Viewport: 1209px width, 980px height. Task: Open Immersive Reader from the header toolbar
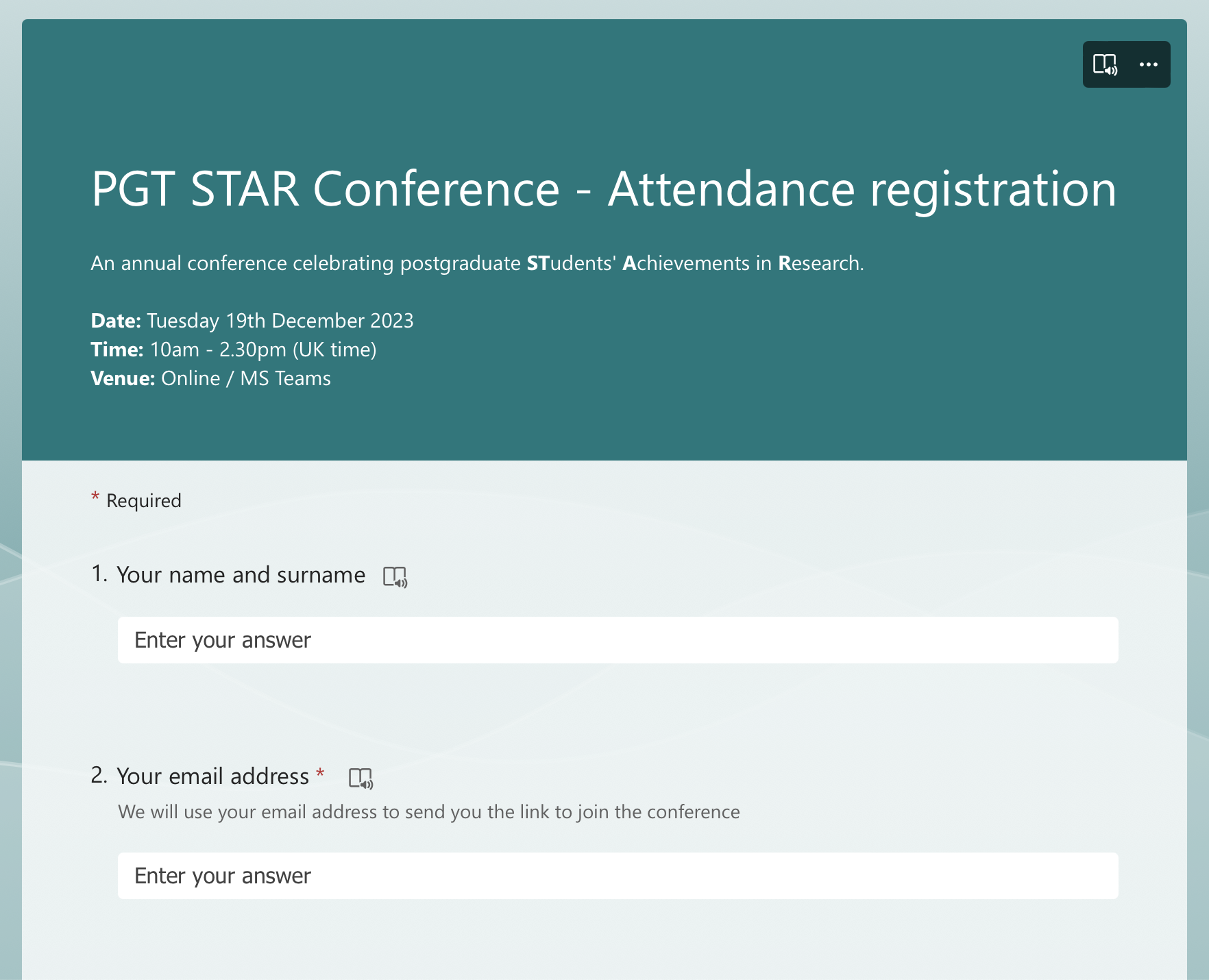1105,65
